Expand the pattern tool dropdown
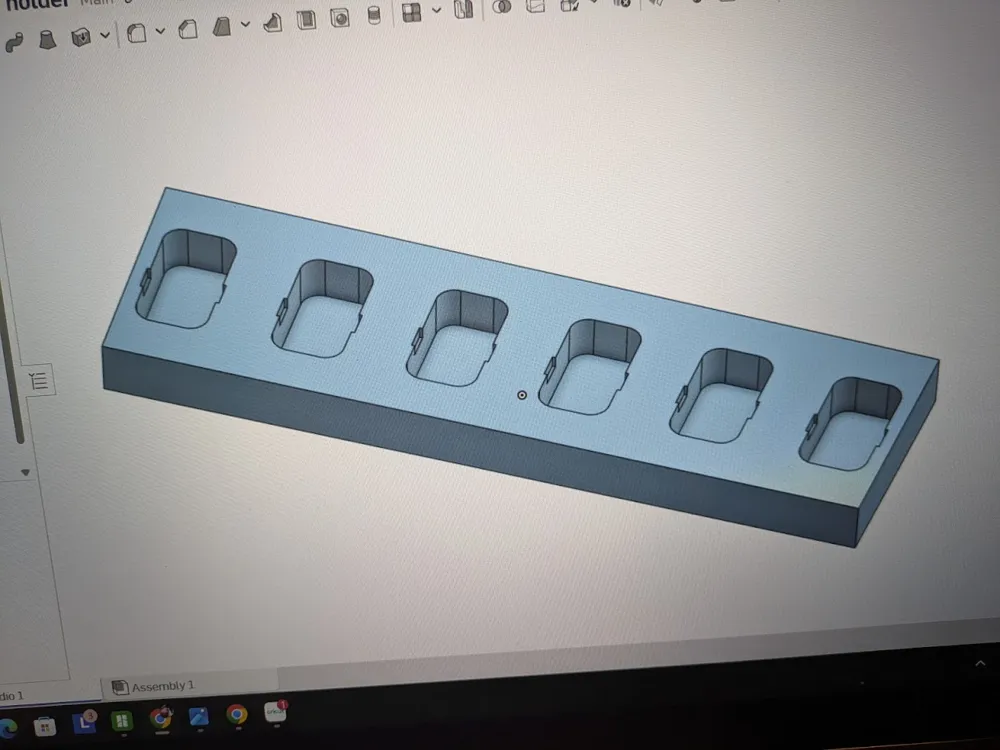Screen dimensions: 1000x750 (x=436, y=10)
